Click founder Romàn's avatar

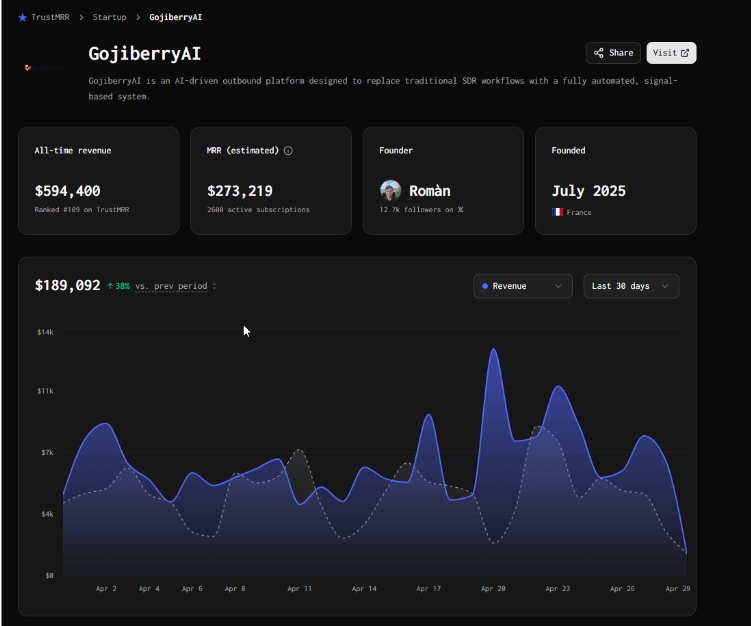click(x=390, y=191)
